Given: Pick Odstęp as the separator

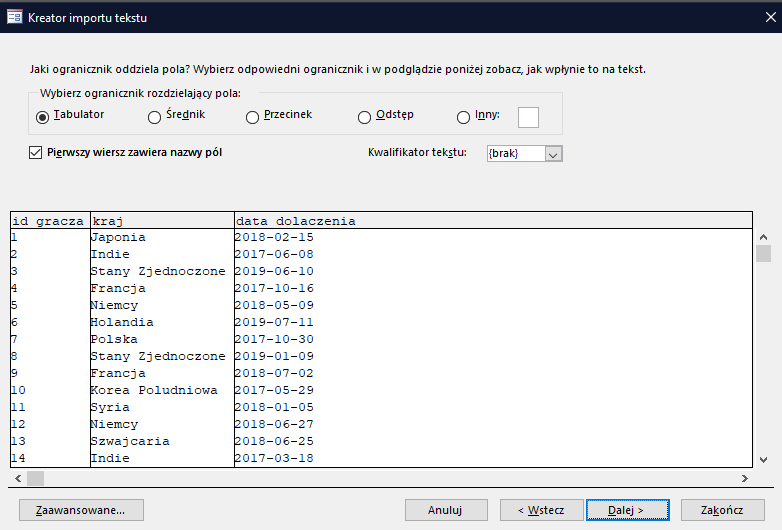Looking at the screenshot, I should point(365,117).
